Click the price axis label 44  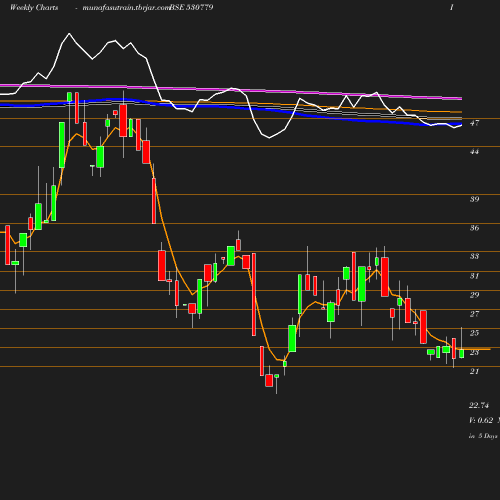tap(474, 151)
